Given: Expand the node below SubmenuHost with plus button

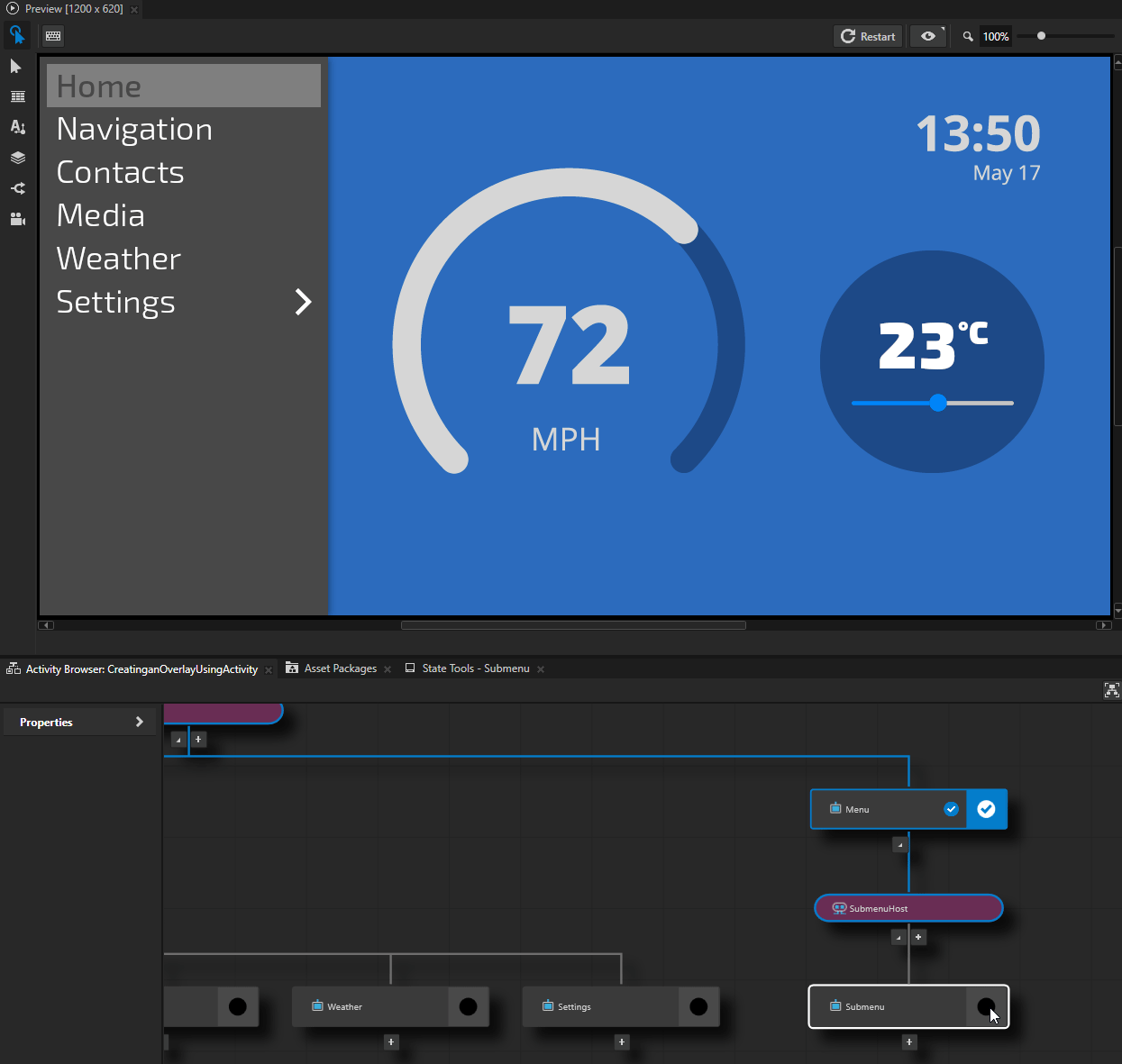Looking at the screenshot, I should point(918,937).
